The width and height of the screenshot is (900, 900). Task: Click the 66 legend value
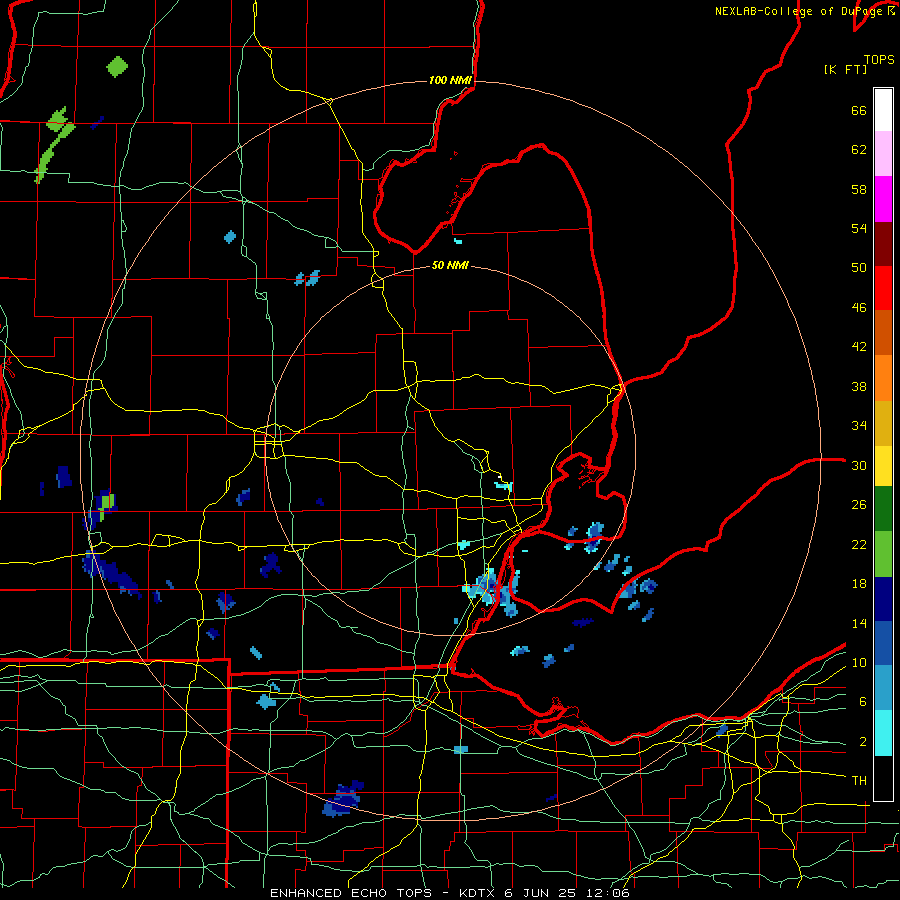coord(859,110)
